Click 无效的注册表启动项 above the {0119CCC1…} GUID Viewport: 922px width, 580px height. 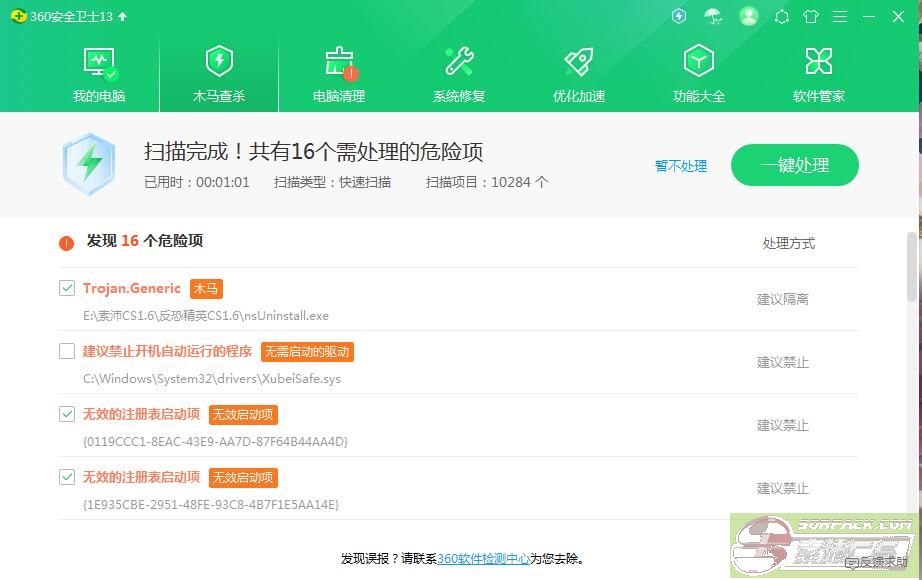(x=141, y=414)
